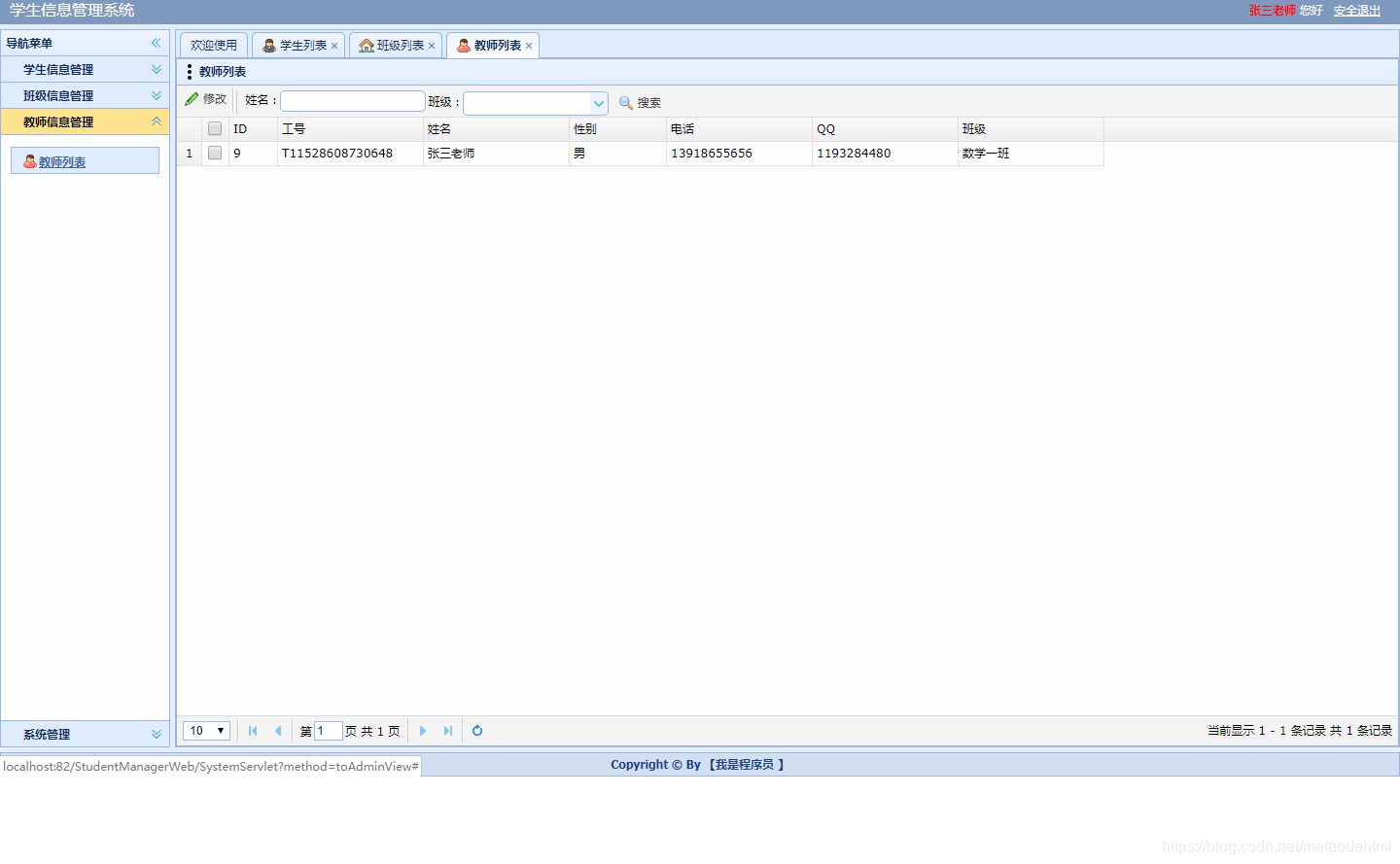Click the 安全退出 logout link
The image size is (1400, 864).
pos(1357,11)
